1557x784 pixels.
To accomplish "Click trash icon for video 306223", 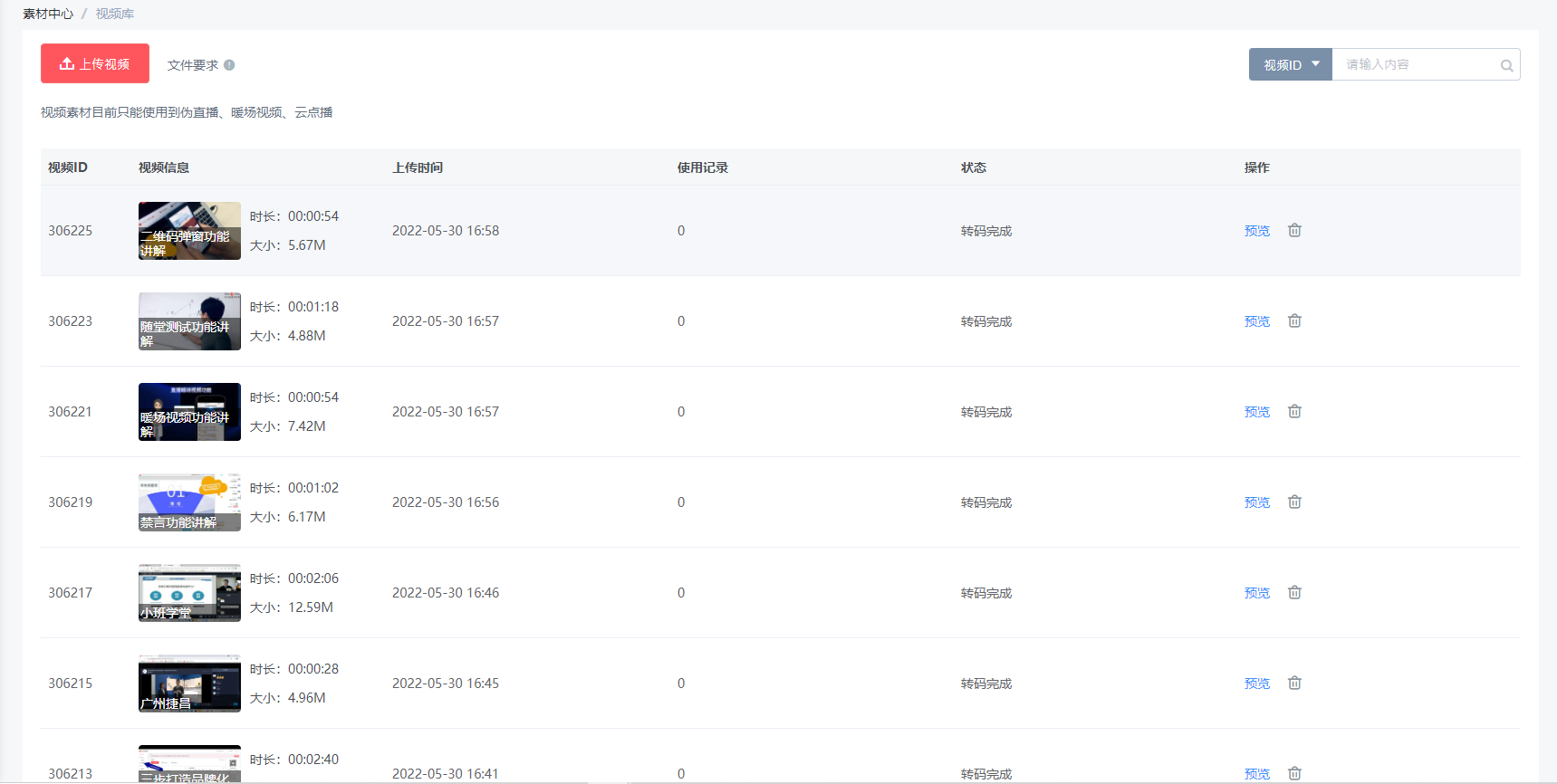I will click(1294, 321).
